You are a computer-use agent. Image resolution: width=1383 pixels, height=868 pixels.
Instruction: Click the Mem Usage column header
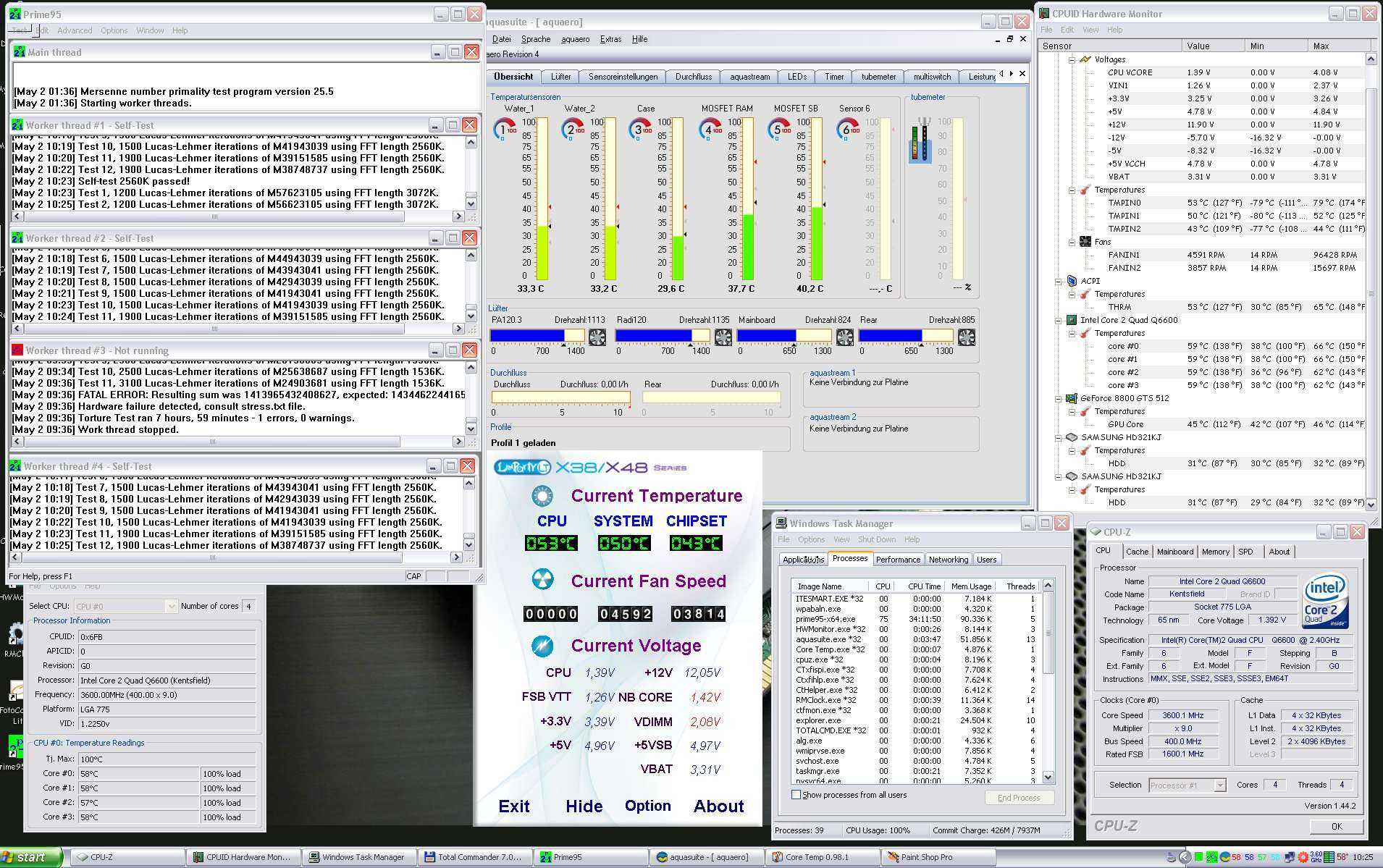pos(971,586)
